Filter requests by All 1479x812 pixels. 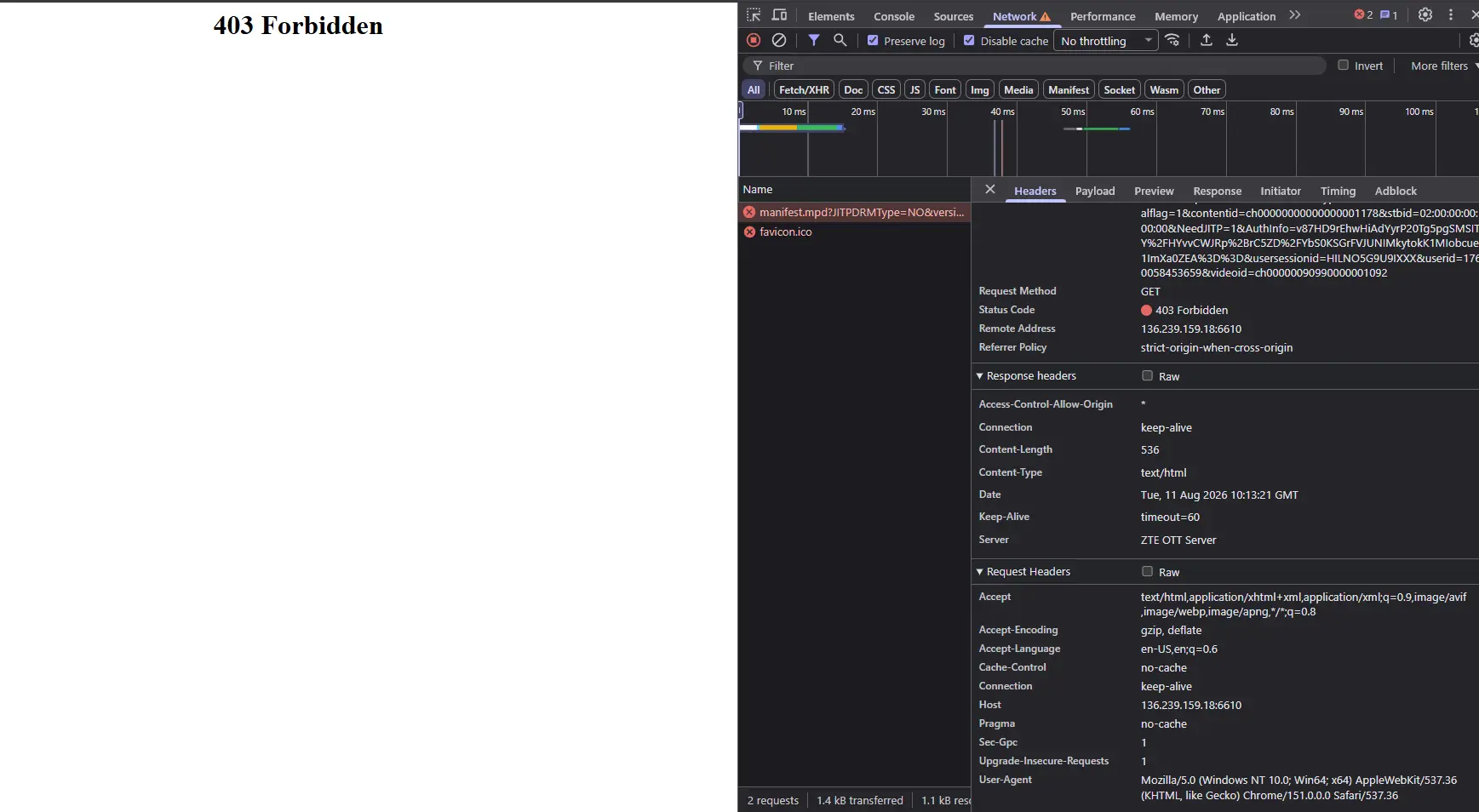754,89
